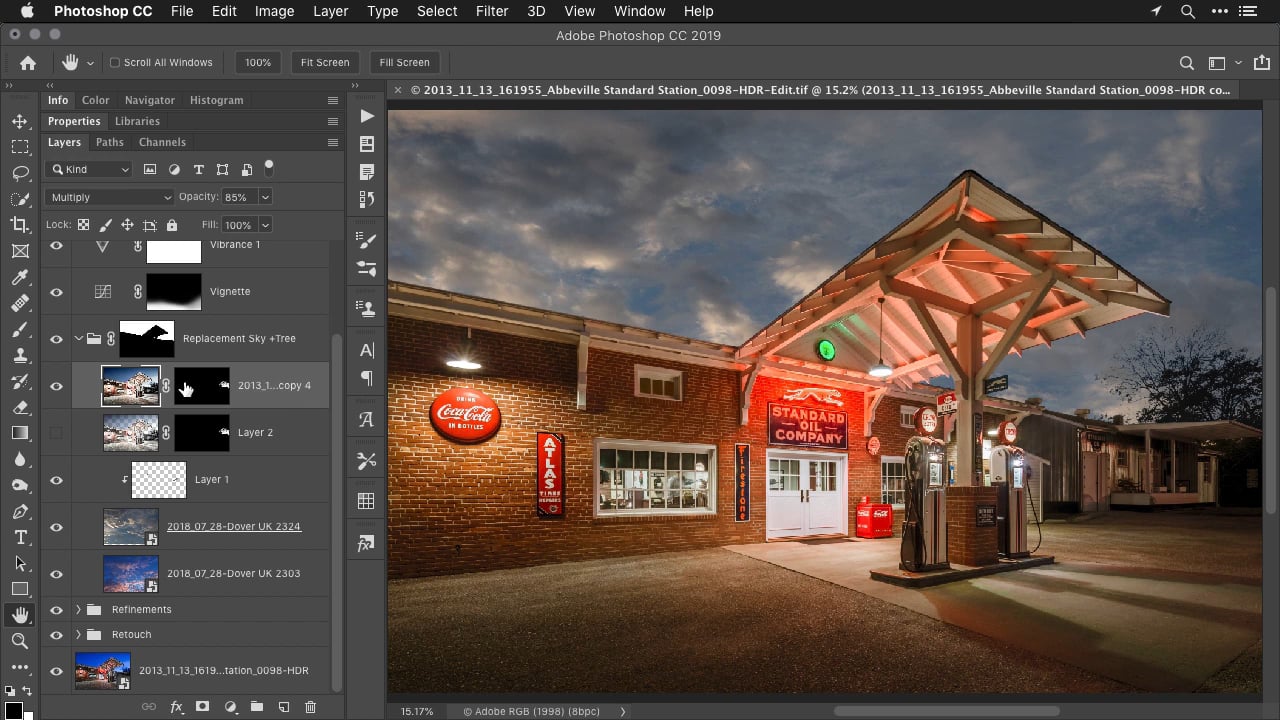Open the Fill value dropdown arrow
Screen dimensions: 1280x720
click(x=265, y=225)
